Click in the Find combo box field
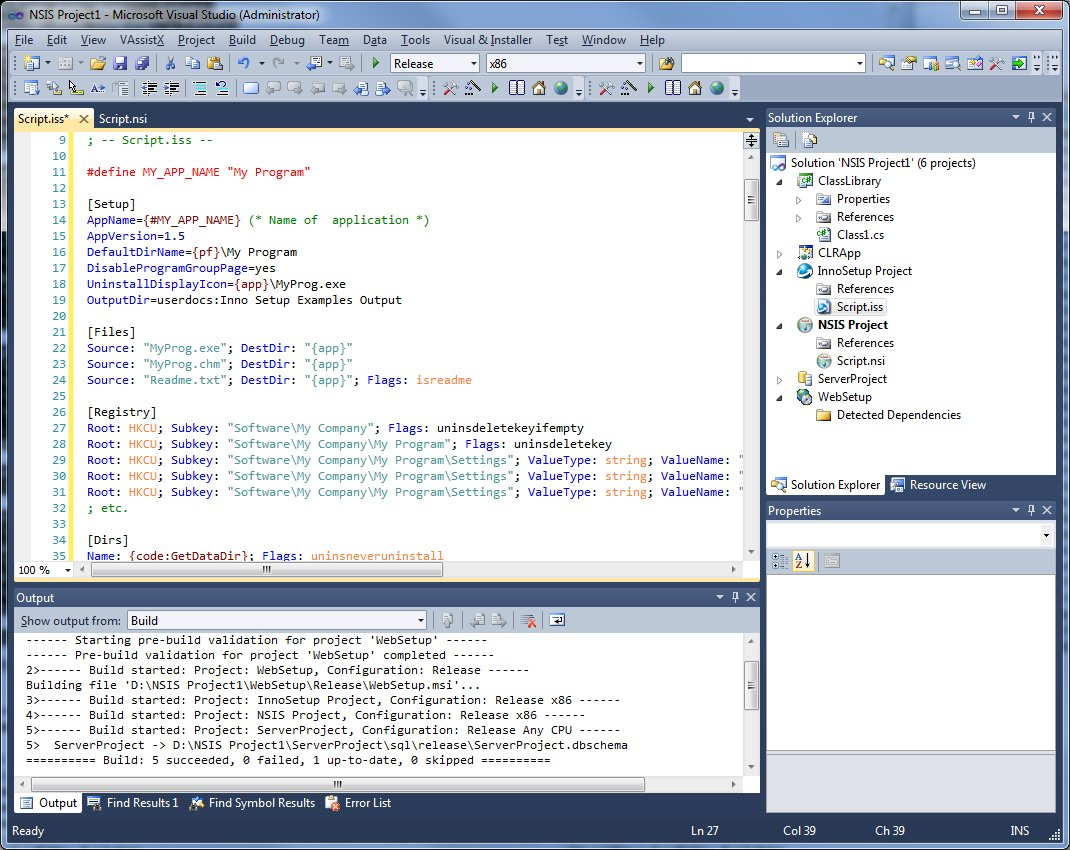The image size is (1070, 850). [x=767, y=63]
